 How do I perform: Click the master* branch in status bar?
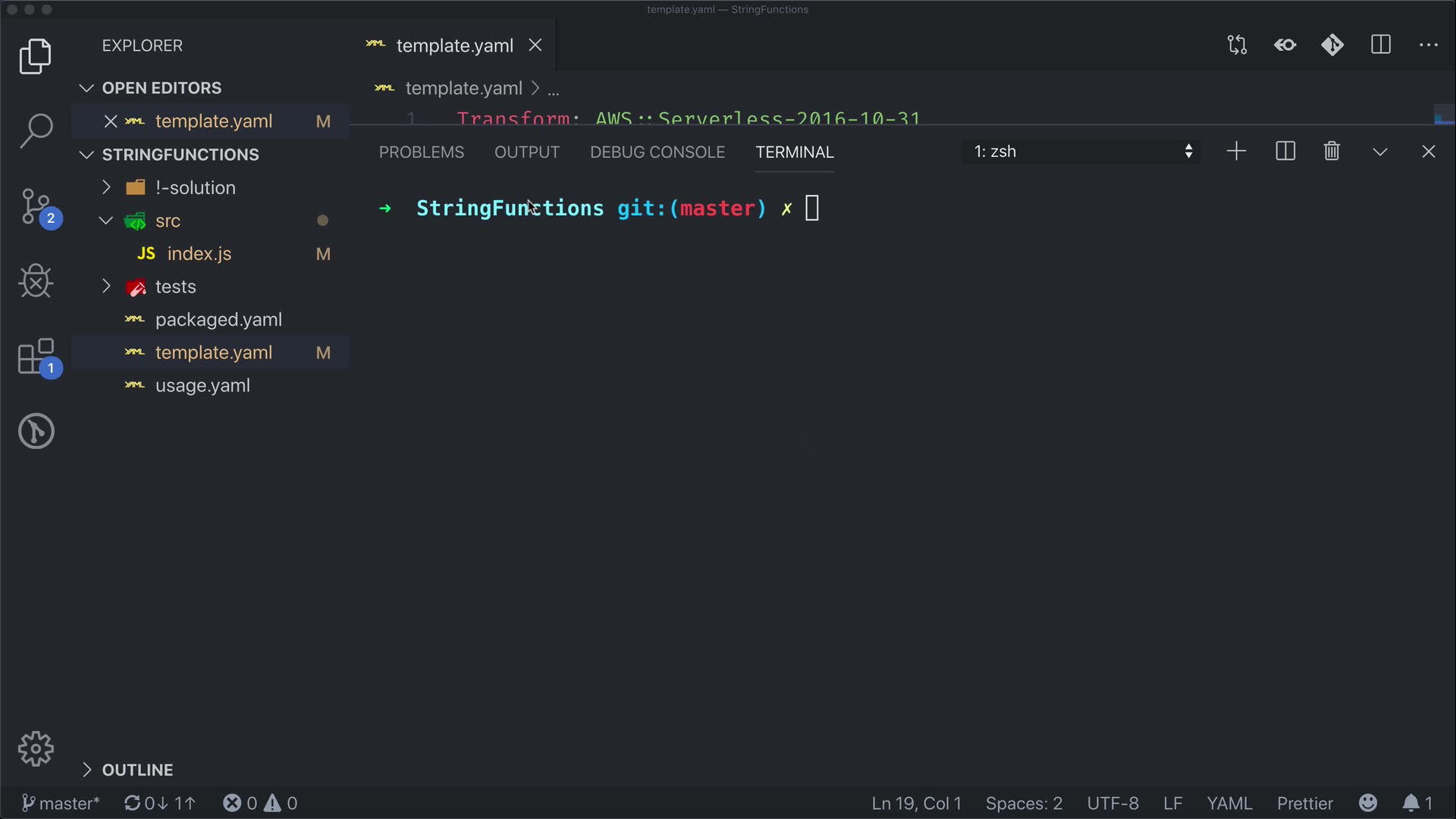[x=61, y=803]
